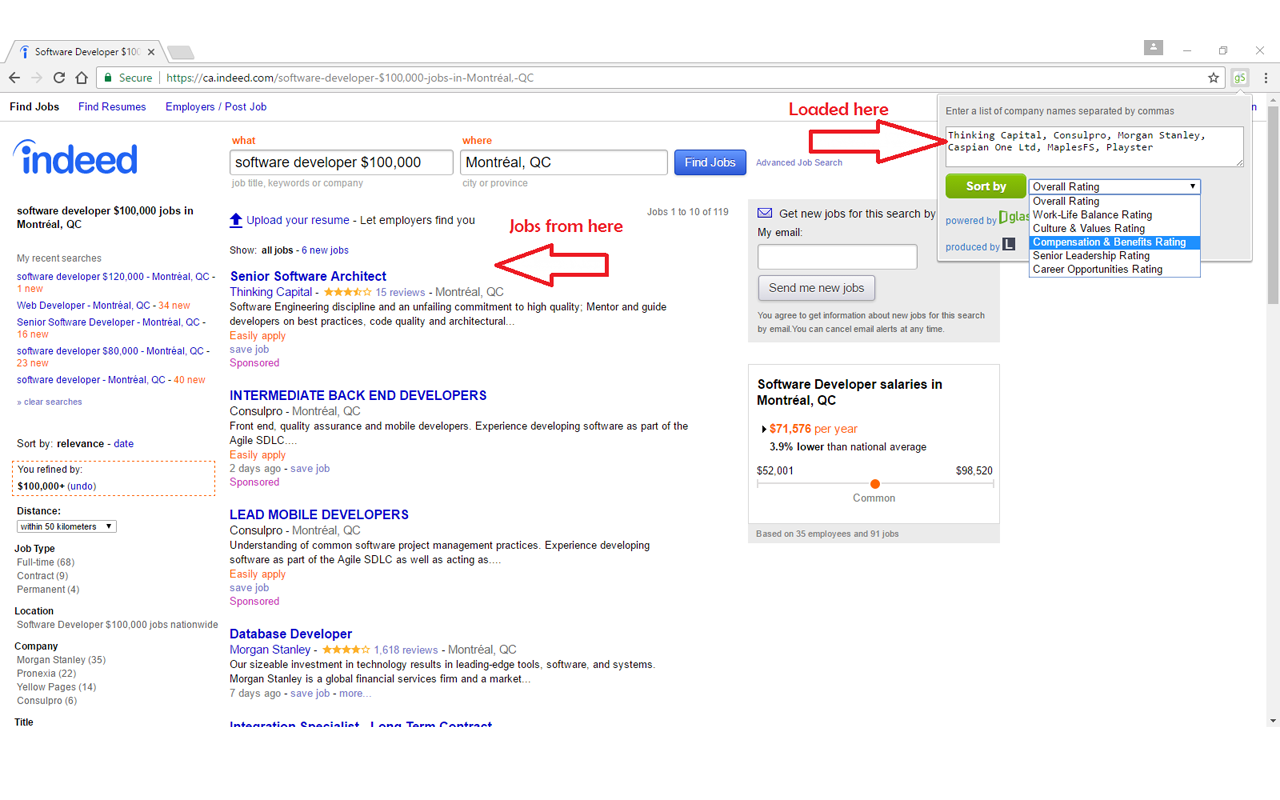The image size is (1280, 800).
Task: Select Compensation & Benefits Rating option
Action: click(x=1114, y=242)
